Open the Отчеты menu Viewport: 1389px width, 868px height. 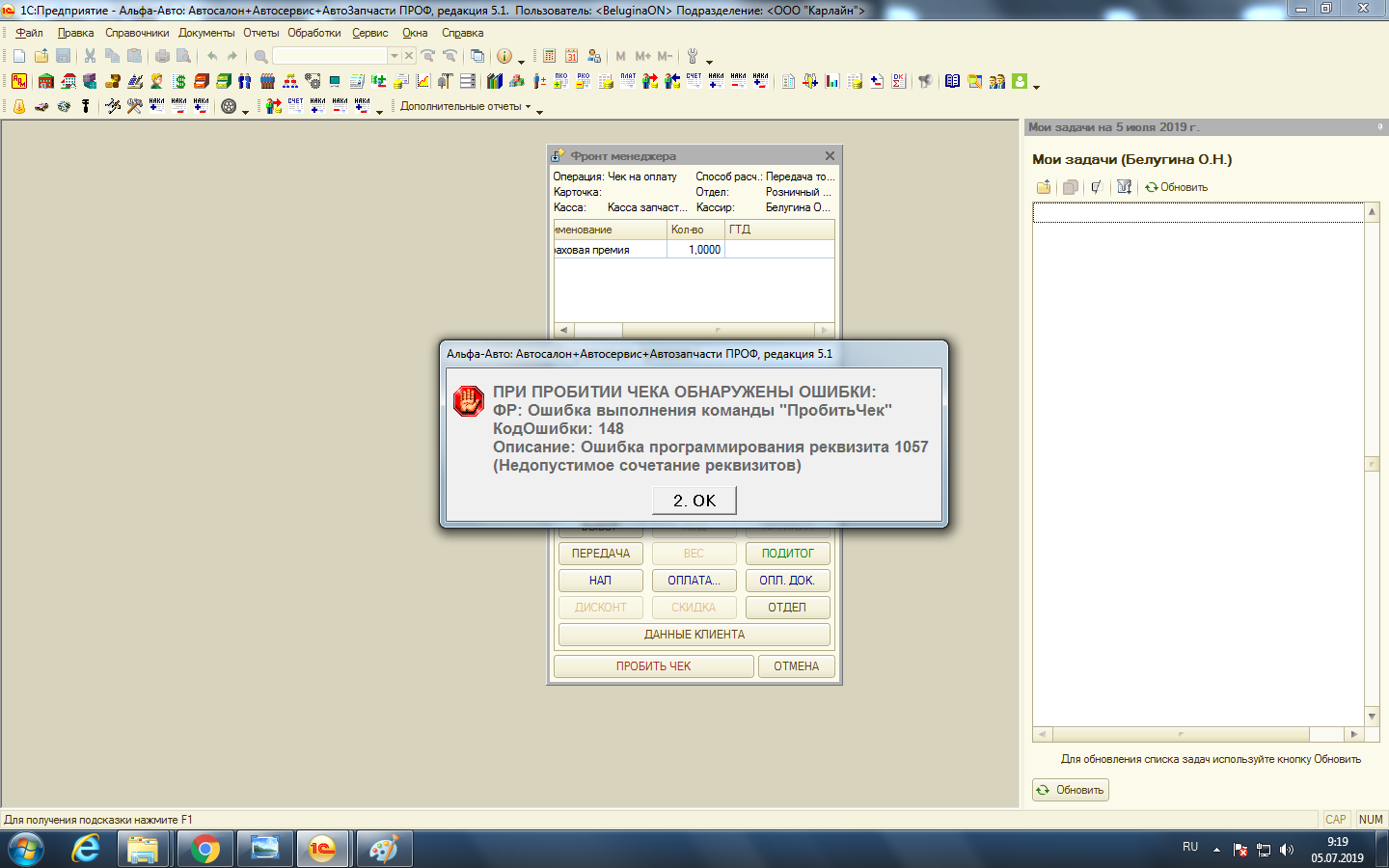[260, 33]
